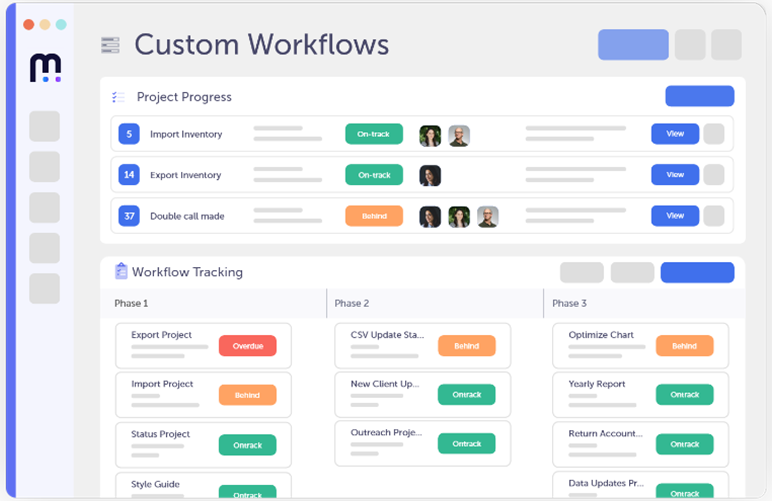Click the top sidebar navigation placeholder
Viewport: 772px width, 501px height.
45,126
